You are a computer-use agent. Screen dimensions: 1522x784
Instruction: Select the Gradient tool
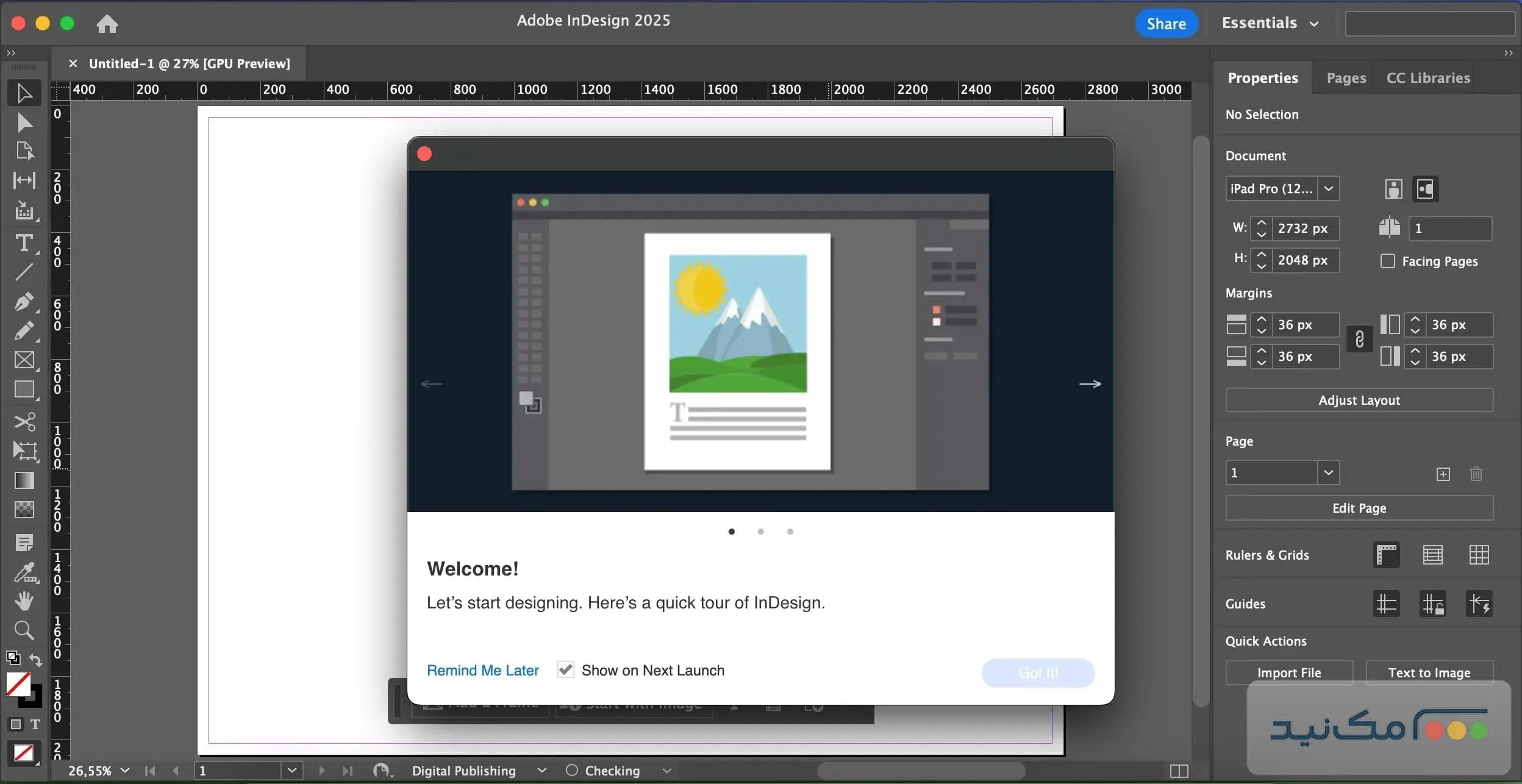point(24,481)
